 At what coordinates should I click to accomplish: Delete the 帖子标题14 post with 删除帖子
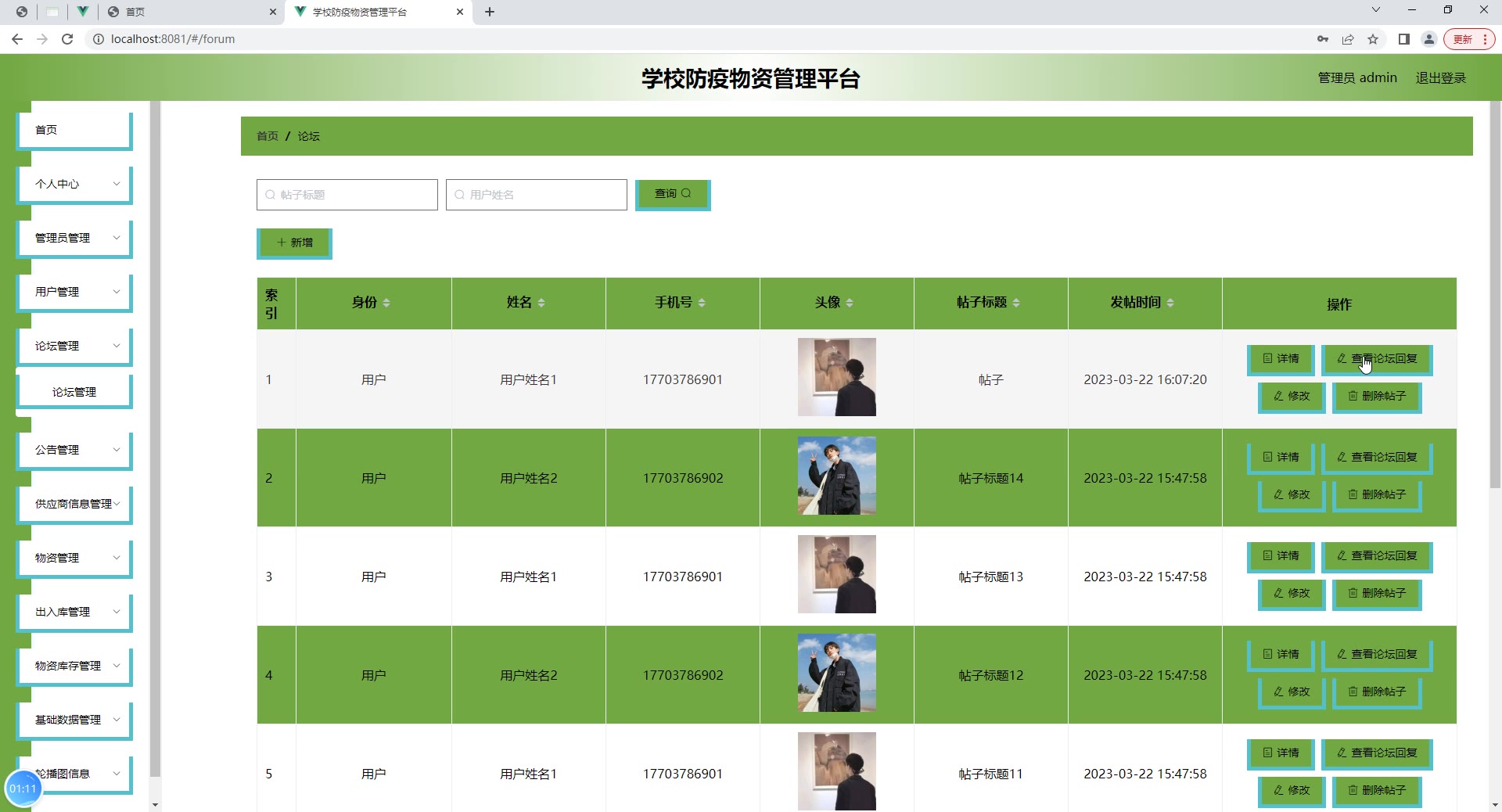[x=1377, y=495]
